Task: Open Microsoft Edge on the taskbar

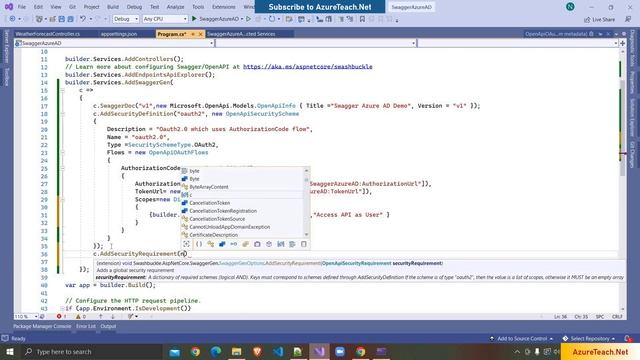Action: (x=216, y=352)
